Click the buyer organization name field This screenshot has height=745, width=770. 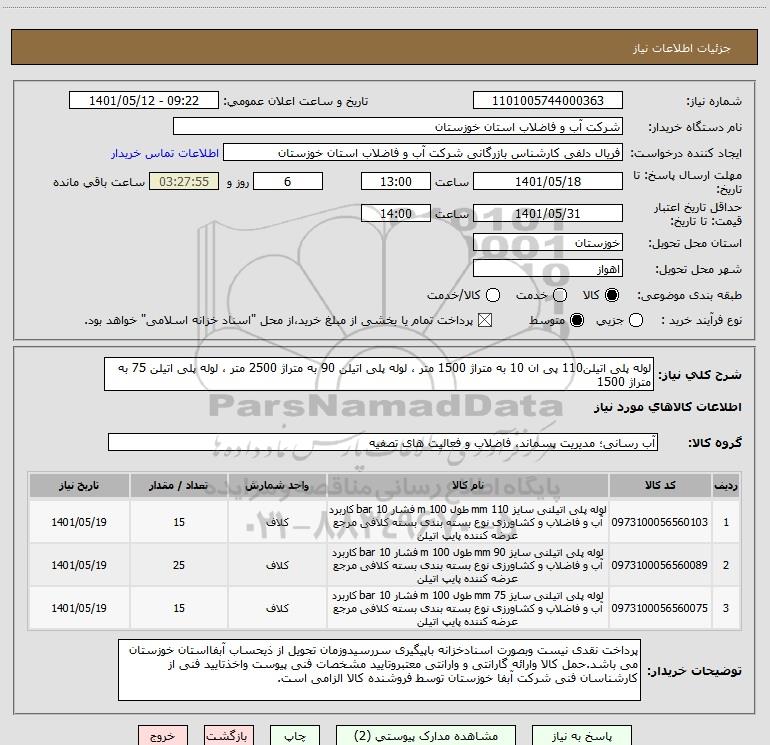[x=398, y=126]
